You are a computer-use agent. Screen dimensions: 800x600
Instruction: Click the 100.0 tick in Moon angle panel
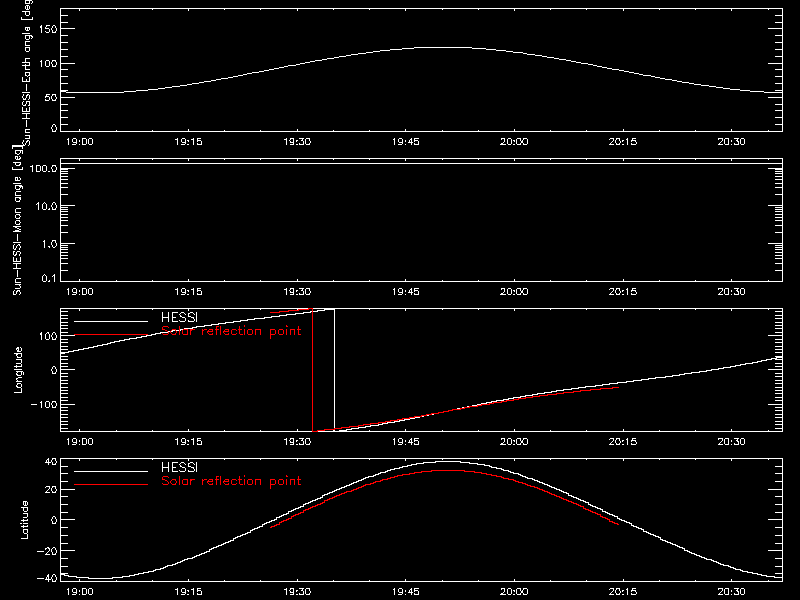pos(43,168)
